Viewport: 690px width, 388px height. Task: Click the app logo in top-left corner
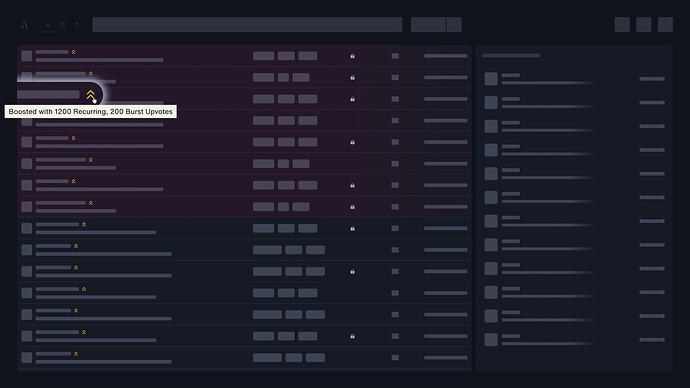tap(25, 25)
